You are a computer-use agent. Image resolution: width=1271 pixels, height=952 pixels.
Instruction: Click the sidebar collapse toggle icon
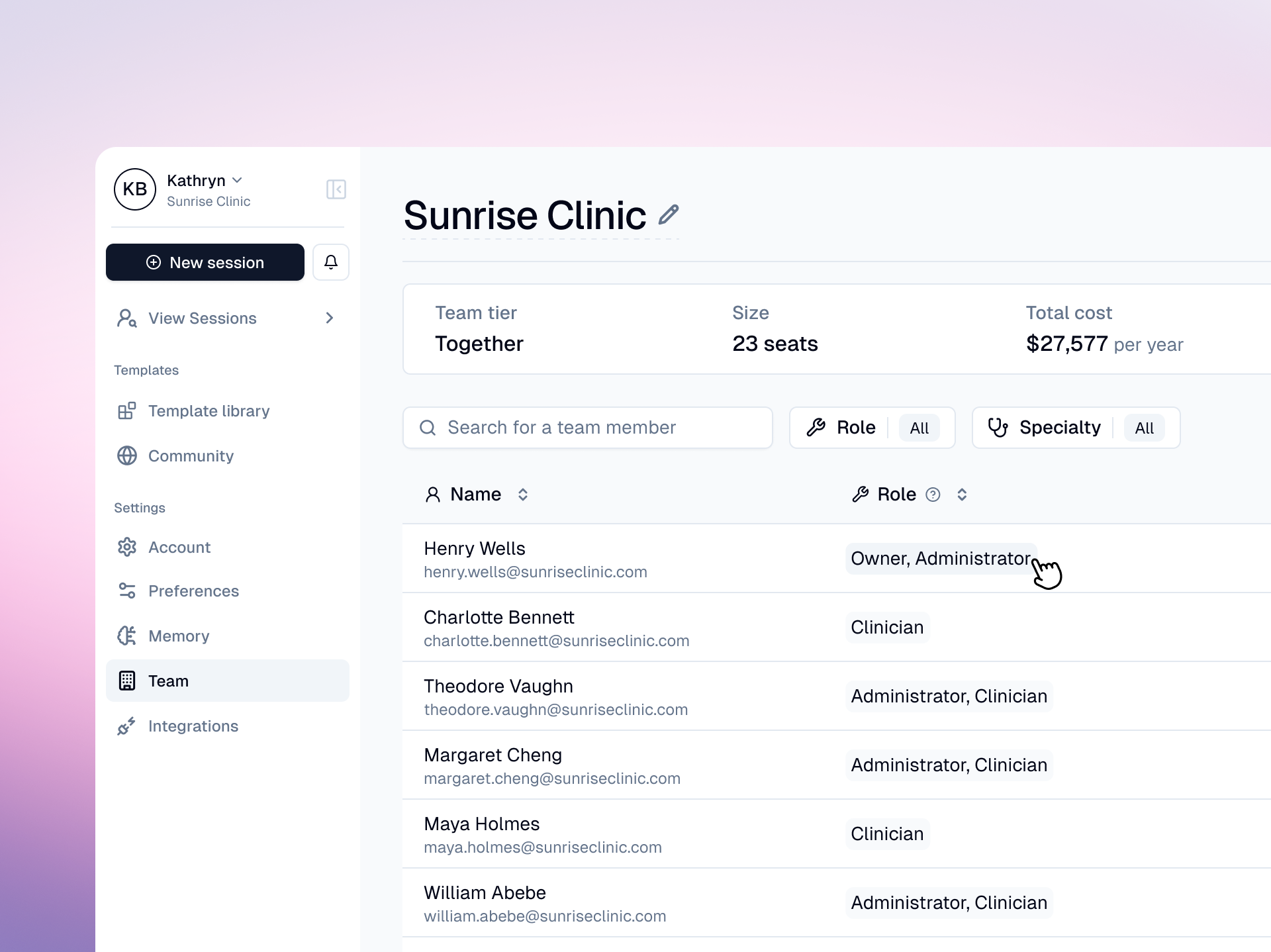[337, 189]
